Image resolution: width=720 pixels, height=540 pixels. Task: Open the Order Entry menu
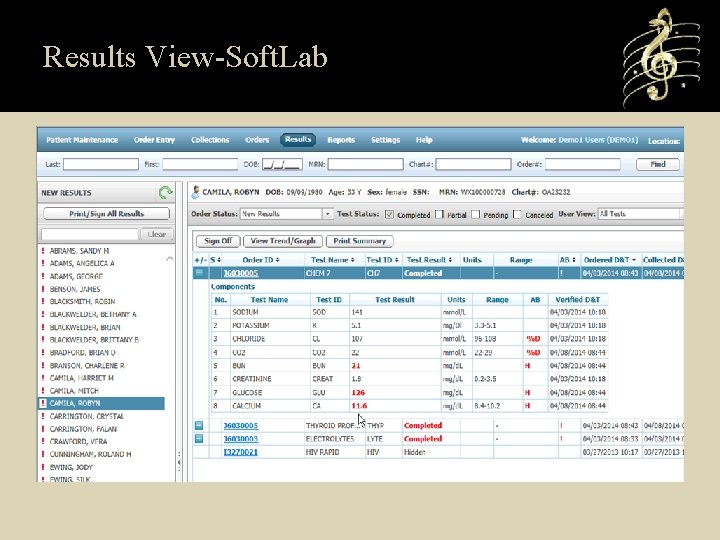(x=154, y=140)
